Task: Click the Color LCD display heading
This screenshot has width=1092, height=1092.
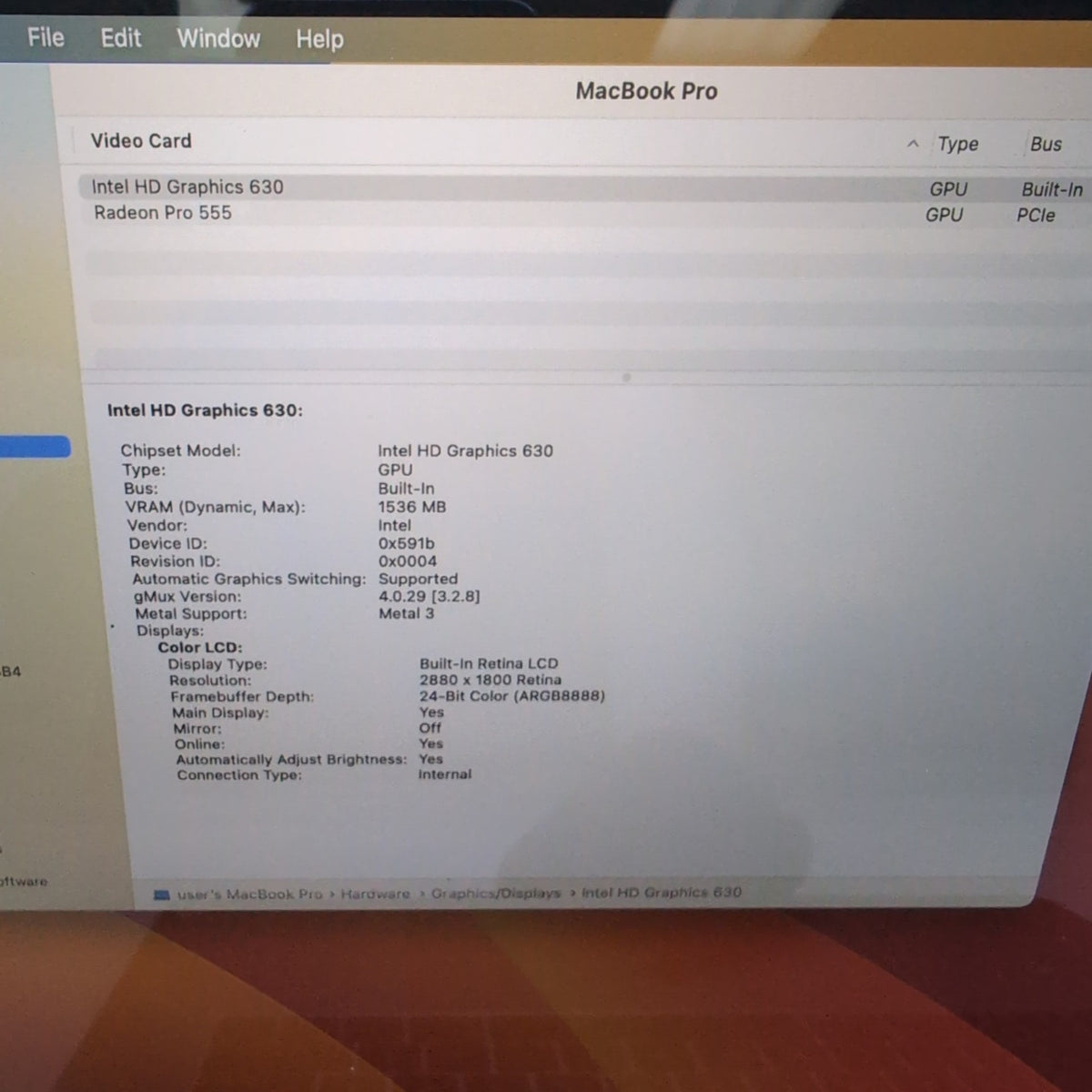Action: (200, 648)
